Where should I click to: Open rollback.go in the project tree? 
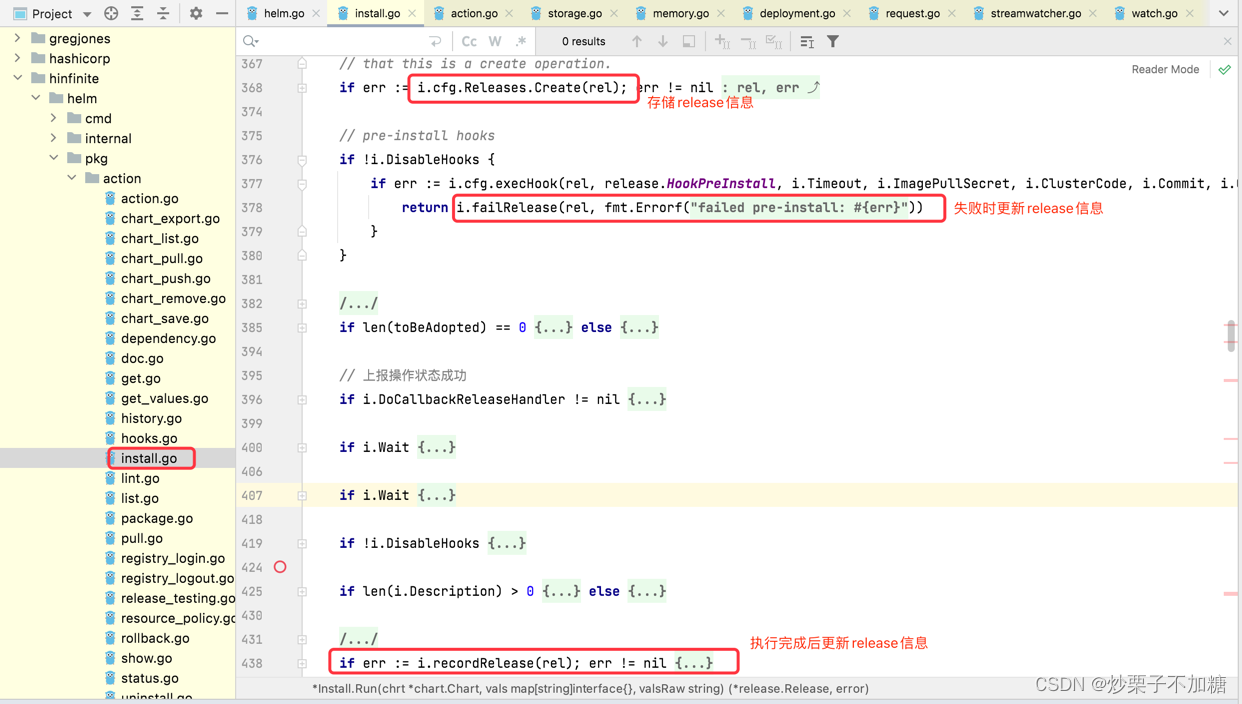(155, 638)
